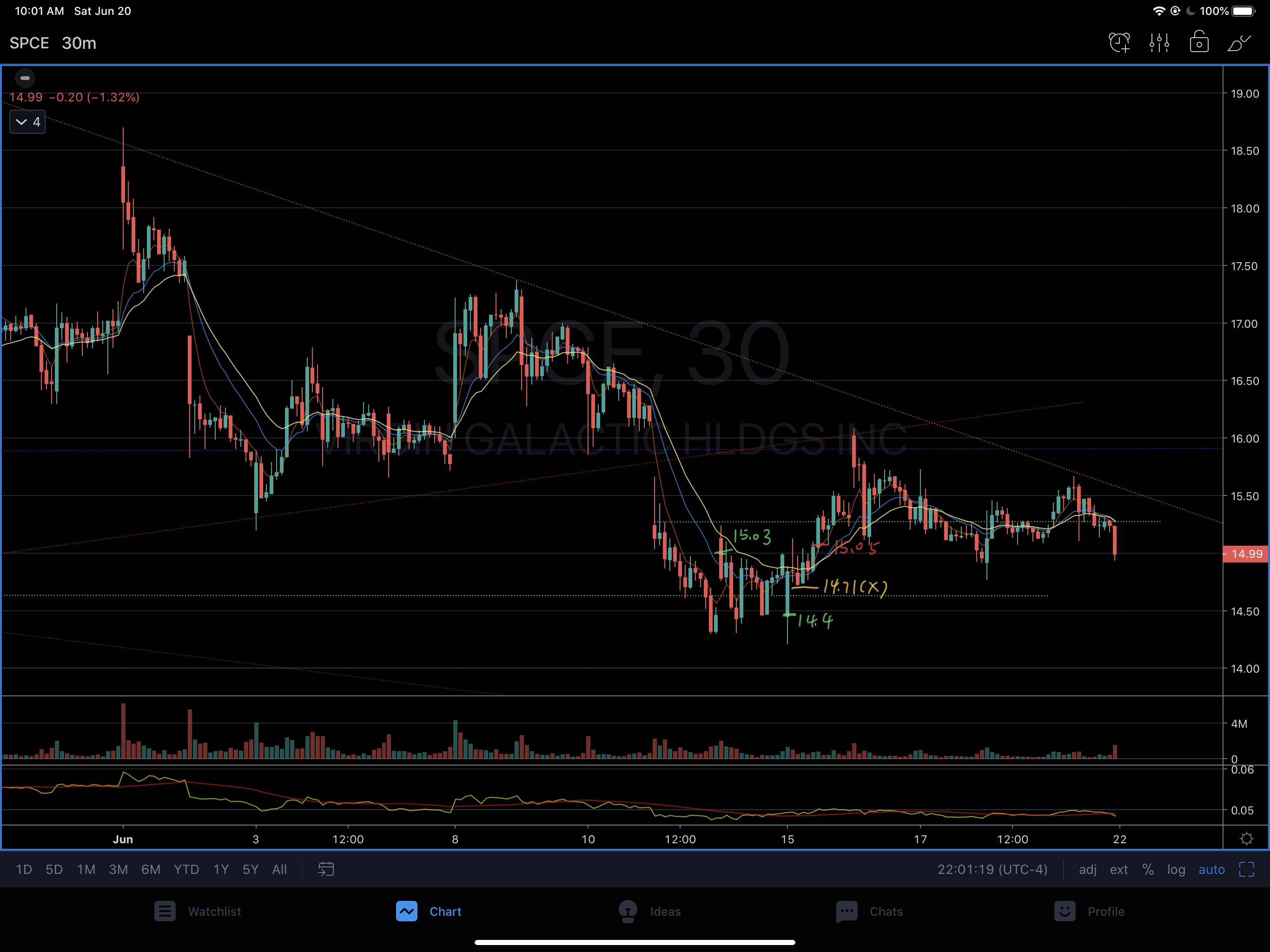This screenshot has height=952, width=1270.
Task: Select the 5Y time range
Action: [250, 869]
